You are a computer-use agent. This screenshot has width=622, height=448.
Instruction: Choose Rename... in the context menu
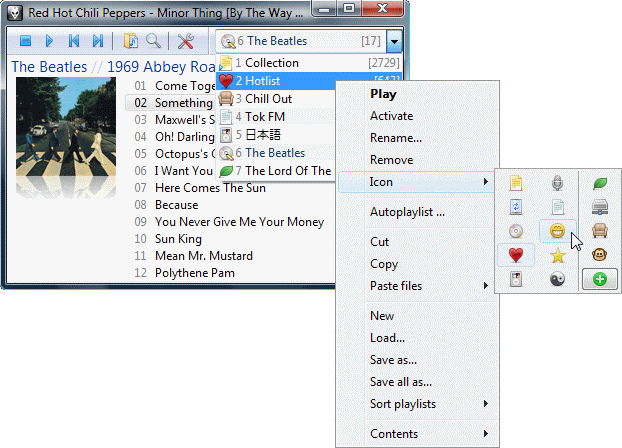[x=417, y=138]
